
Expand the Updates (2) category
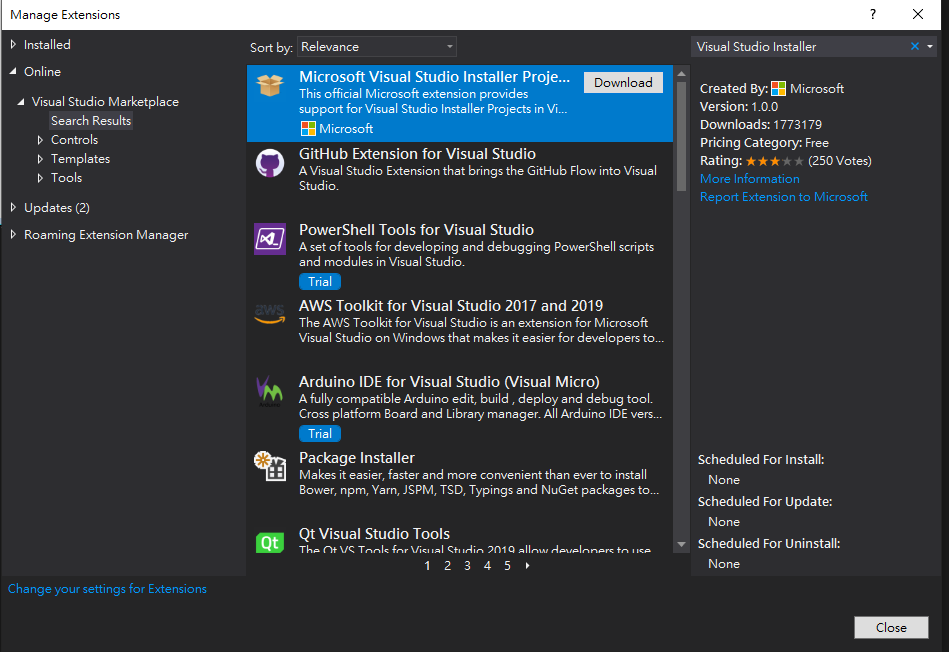[x=13, y=207]
